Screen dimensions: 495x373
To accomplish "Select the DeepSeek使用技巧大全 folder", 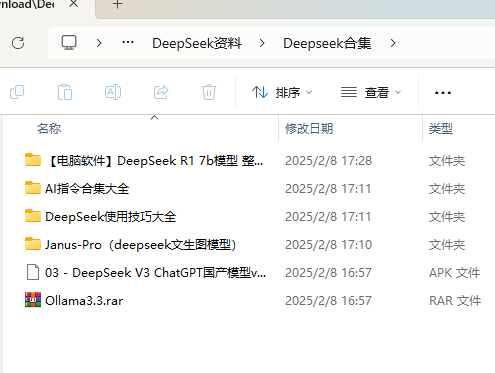I will (111, 217).
